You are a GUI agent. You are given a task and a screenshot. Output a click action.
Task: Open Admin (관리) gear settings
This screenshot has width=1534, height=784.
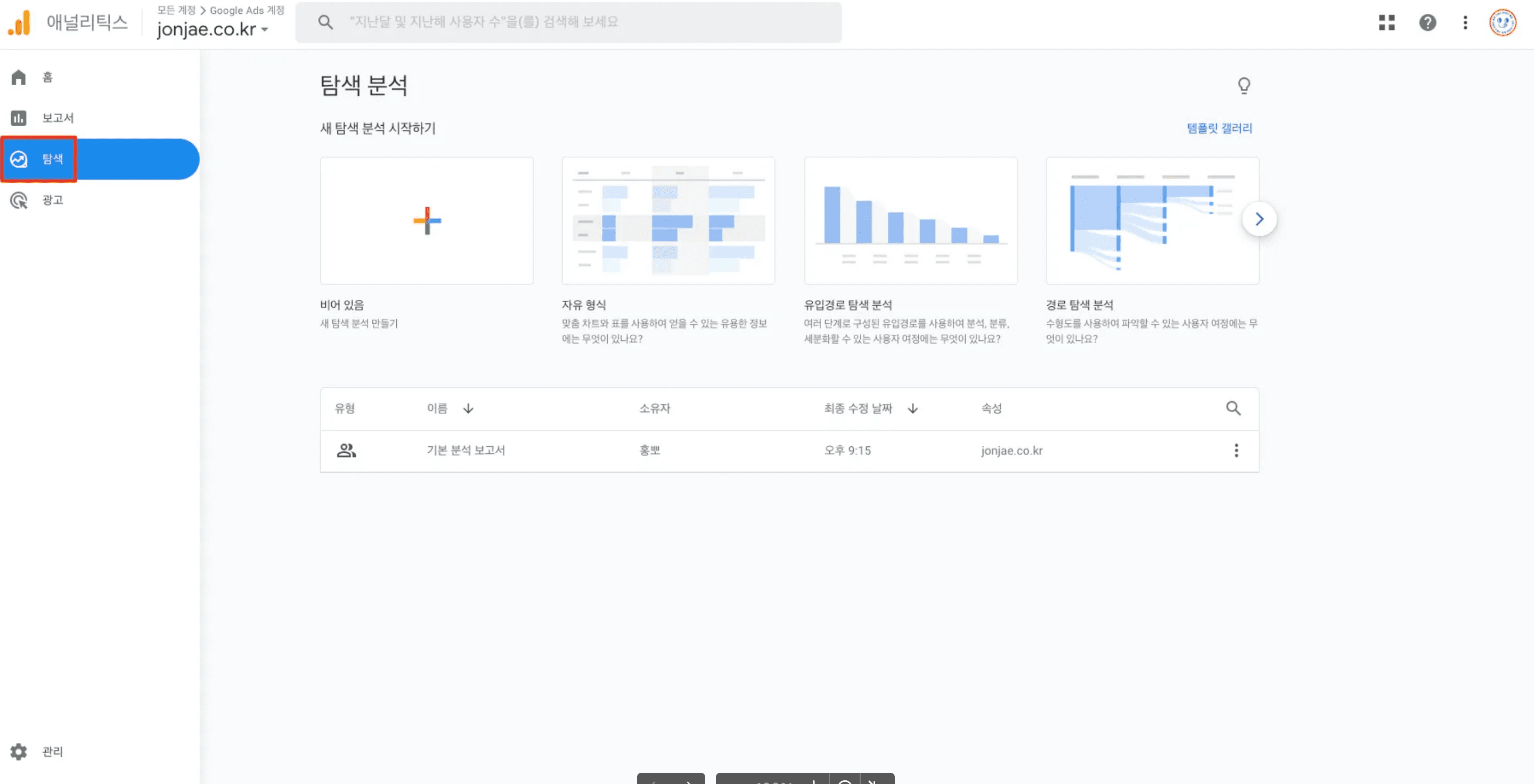pos(19,752)
